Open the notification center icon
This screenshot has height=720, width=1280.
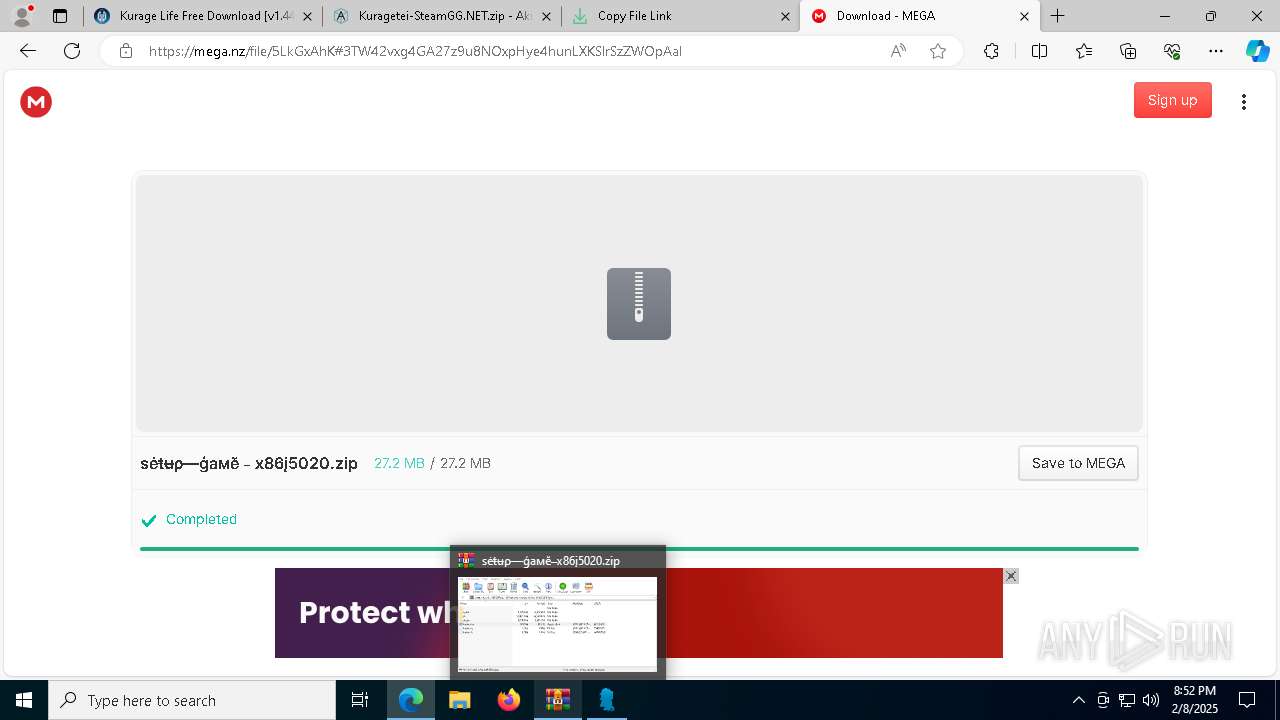point(1247,700)
